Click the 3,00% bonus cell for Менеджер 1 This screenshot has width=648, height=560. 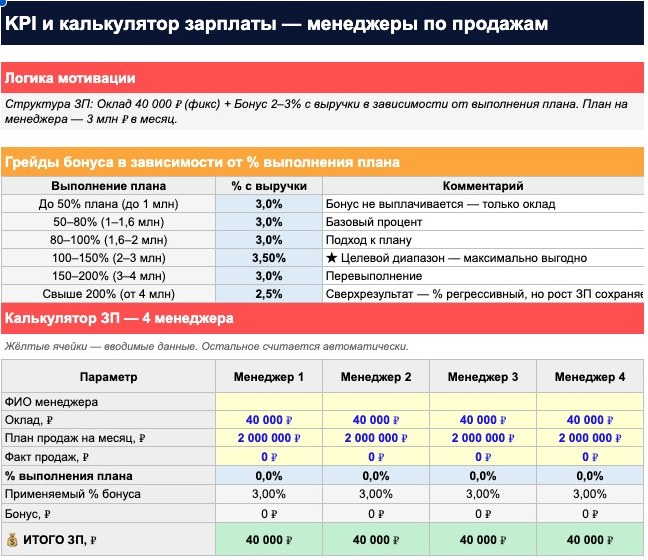pyautogui.click(x=269, y=494)
